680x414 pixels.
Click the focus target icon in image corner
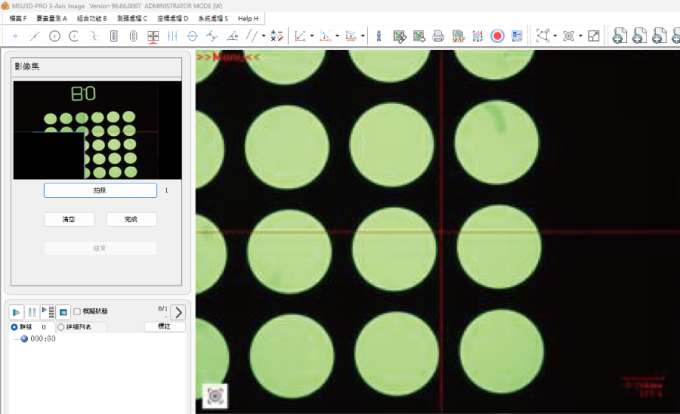point(215,396)
